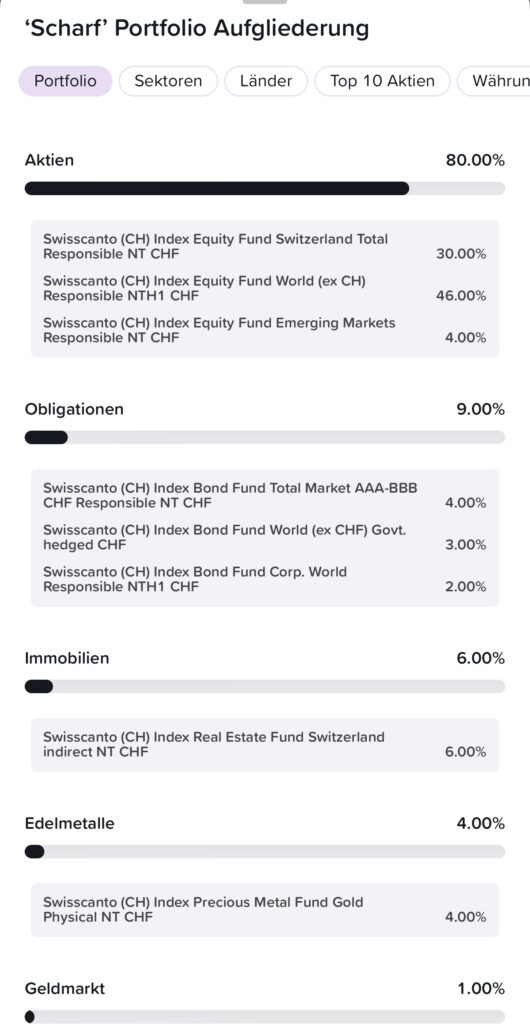
Task: Show the Top 10 Aktien tab
Action: pyautogui.click(x=382, y=81)
